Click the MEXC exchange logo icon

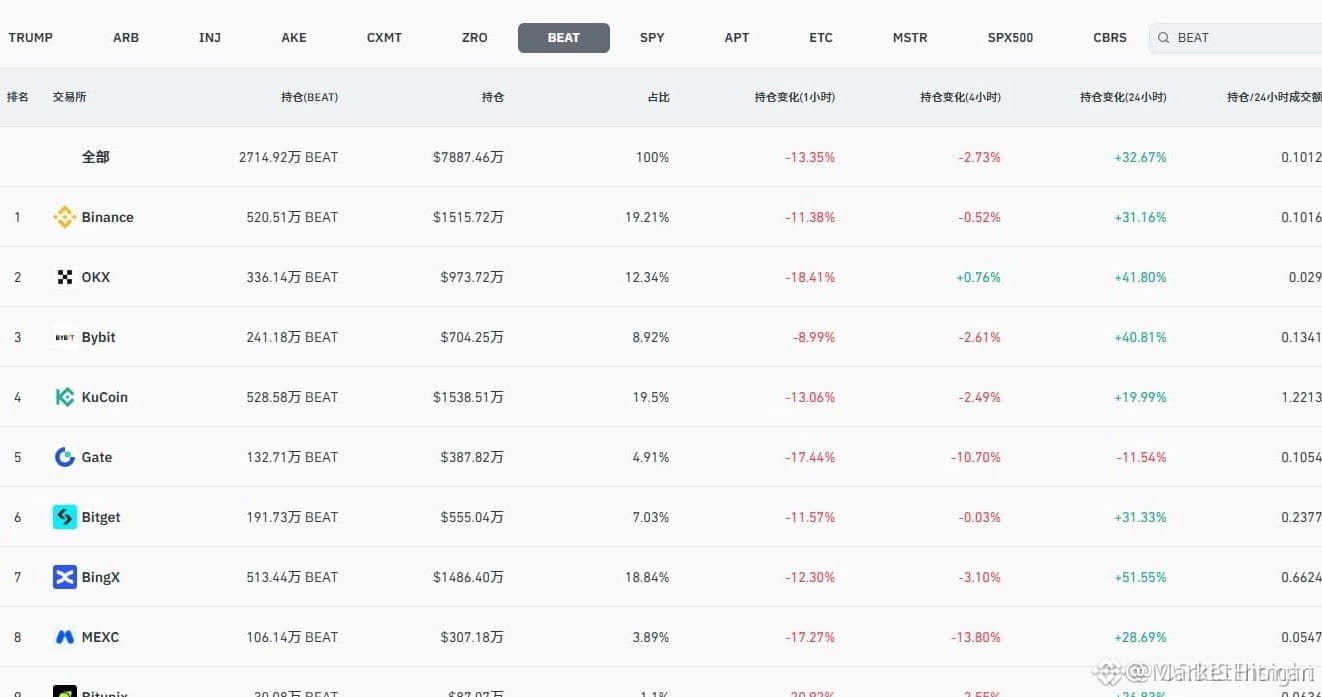tap(65, 637)
